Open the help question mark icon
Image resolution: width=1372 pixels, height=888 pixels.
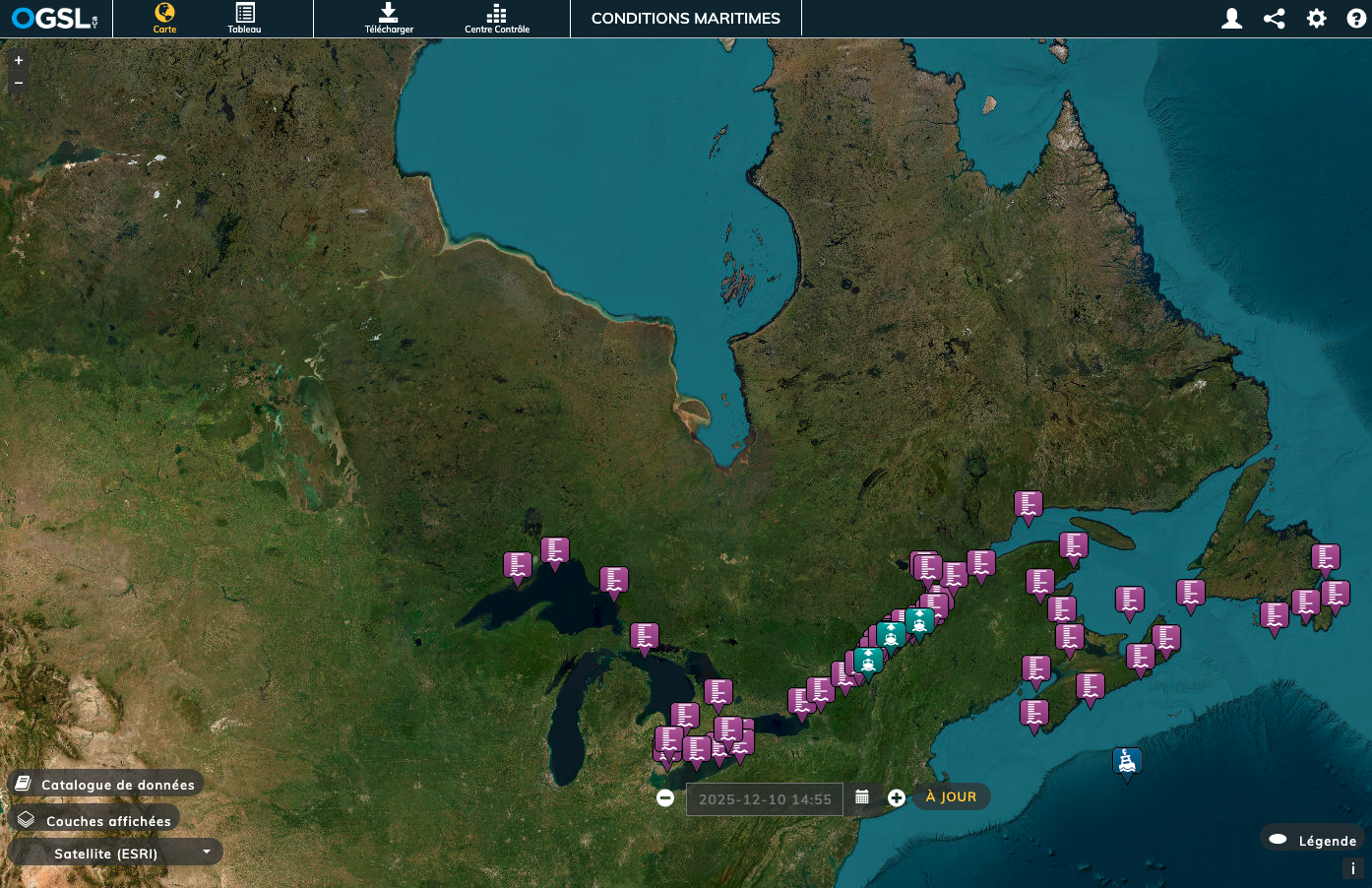pyautogui.click(x=1356, y=19)
